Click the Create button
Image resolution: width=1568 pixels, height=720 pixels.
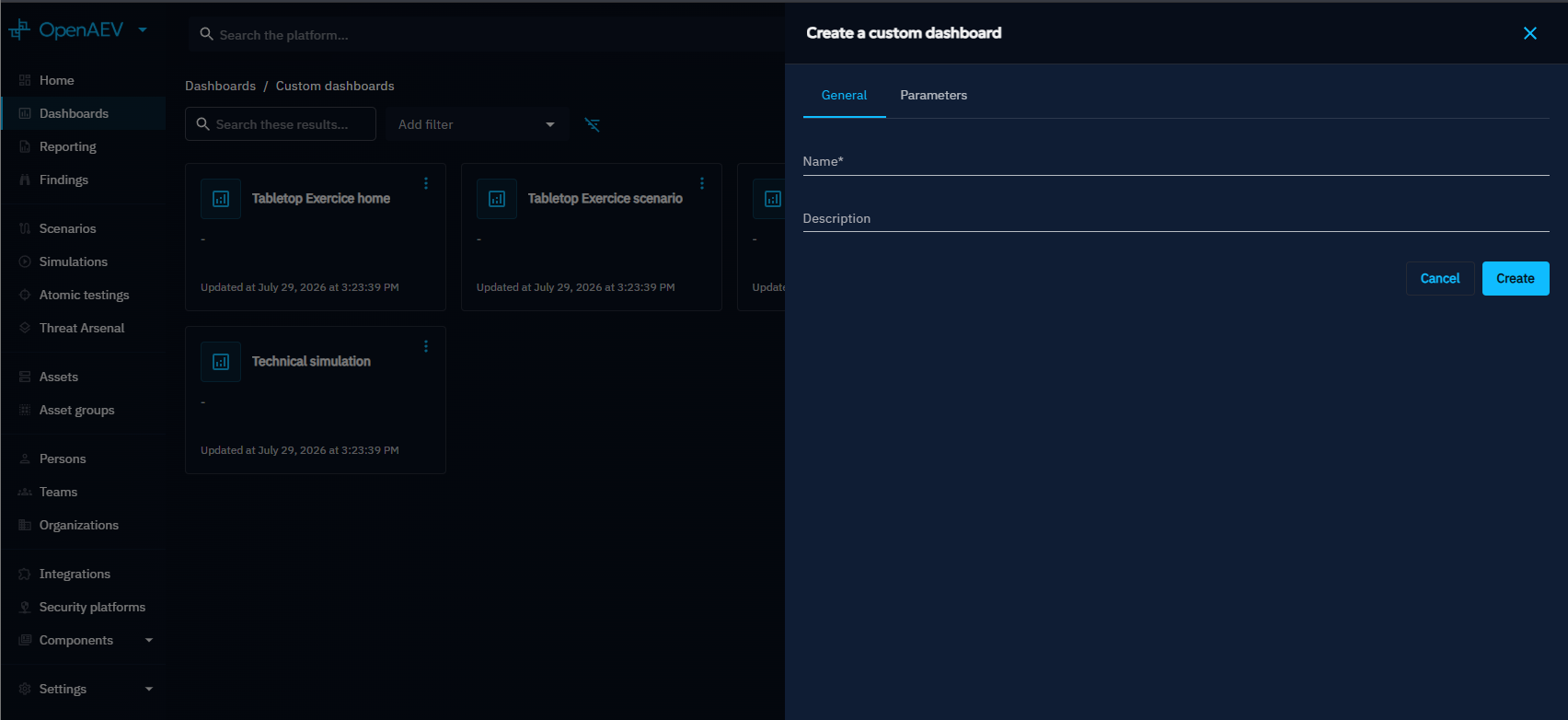[1516, 279]
